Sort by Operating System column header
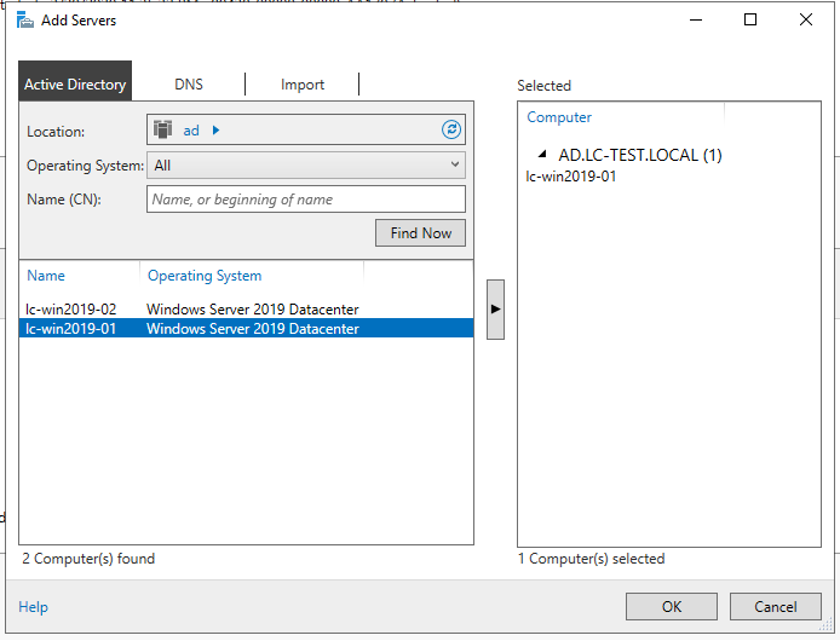The width and height of the screenshot is (840, 640). (205, 275)
